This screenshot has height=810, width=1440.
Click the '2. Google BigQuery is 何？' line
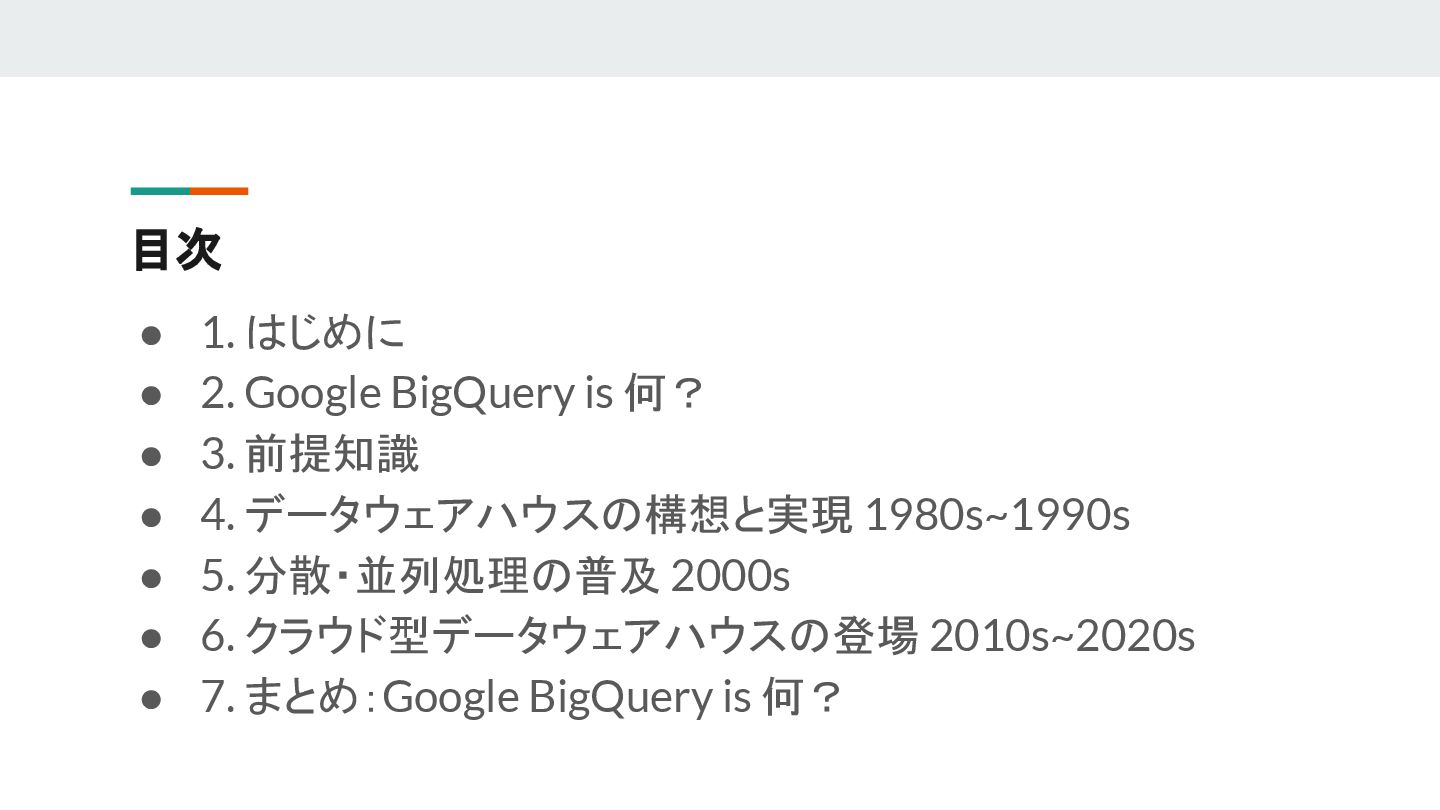(453, 393)
